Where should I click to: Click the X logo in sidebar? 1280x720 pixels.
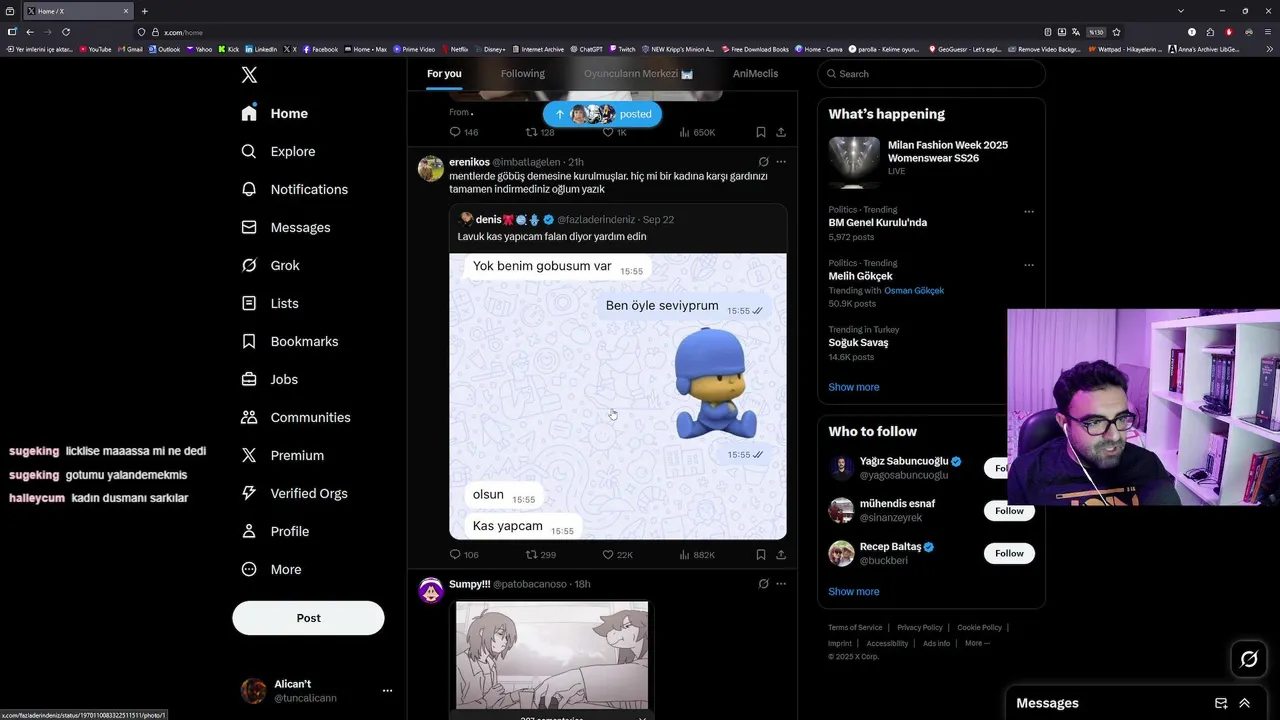(250, 75)
